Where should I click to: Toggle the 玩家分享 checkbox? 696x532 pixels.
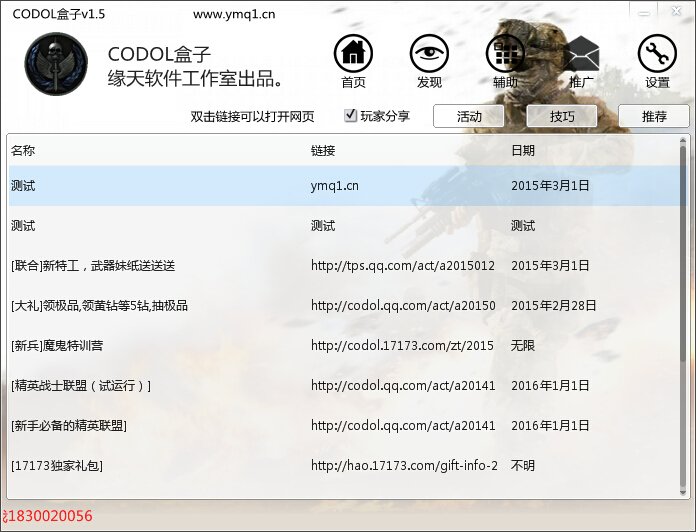(x=351, y=115)
